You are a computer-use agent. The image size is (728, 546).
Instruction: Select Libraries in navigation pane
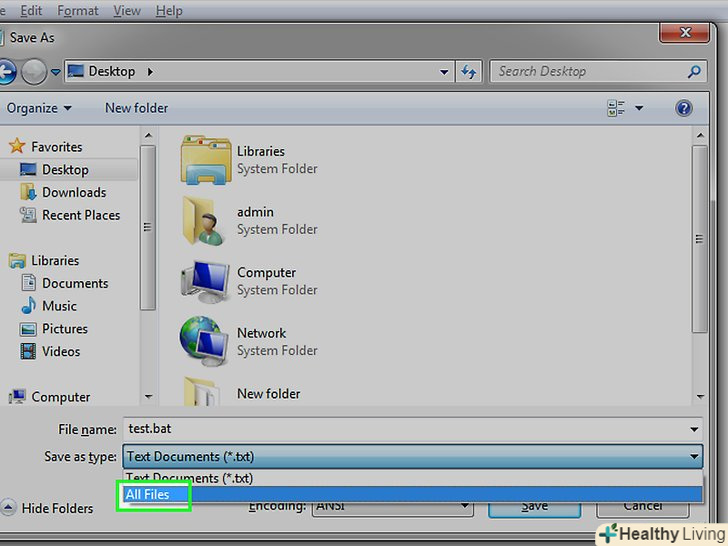[x=55, y=260]
